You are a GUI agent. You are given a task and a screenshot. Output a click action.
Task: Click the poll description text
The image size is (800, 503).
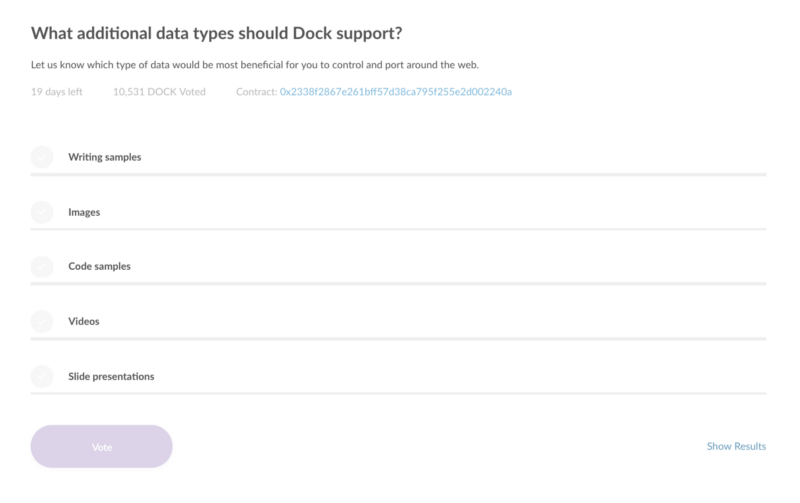pyautogui.click(x=255, y=66)
